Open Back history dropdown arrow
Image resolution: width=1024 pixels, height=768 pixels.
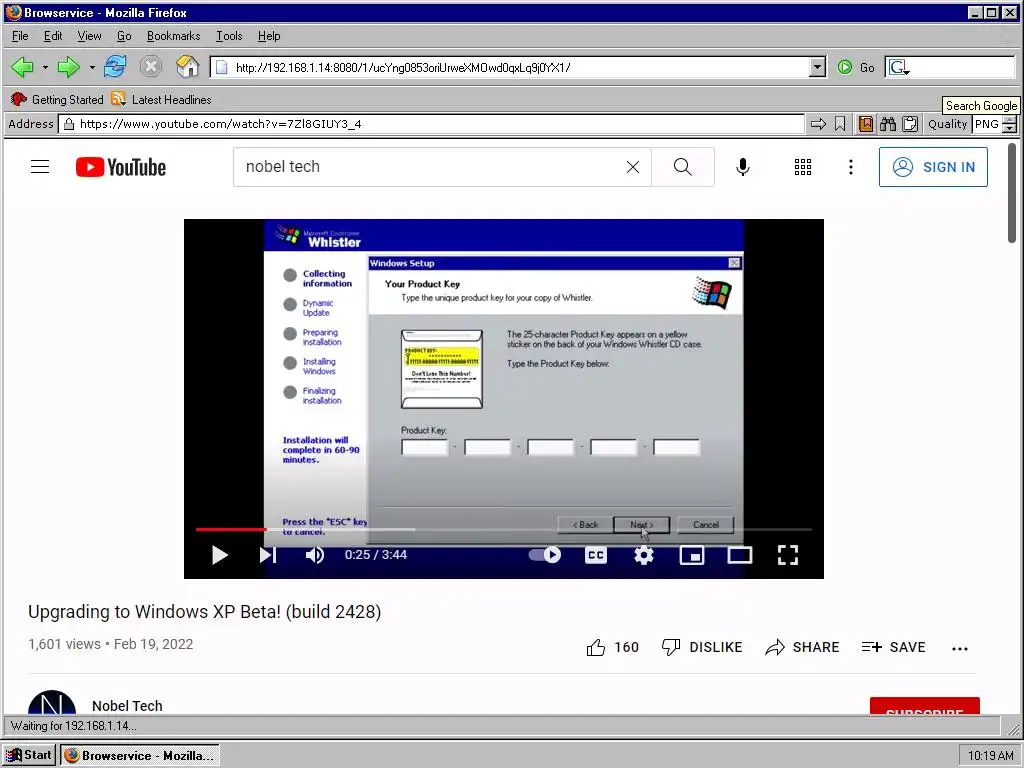pyautogui.click(x=45, y=67)
